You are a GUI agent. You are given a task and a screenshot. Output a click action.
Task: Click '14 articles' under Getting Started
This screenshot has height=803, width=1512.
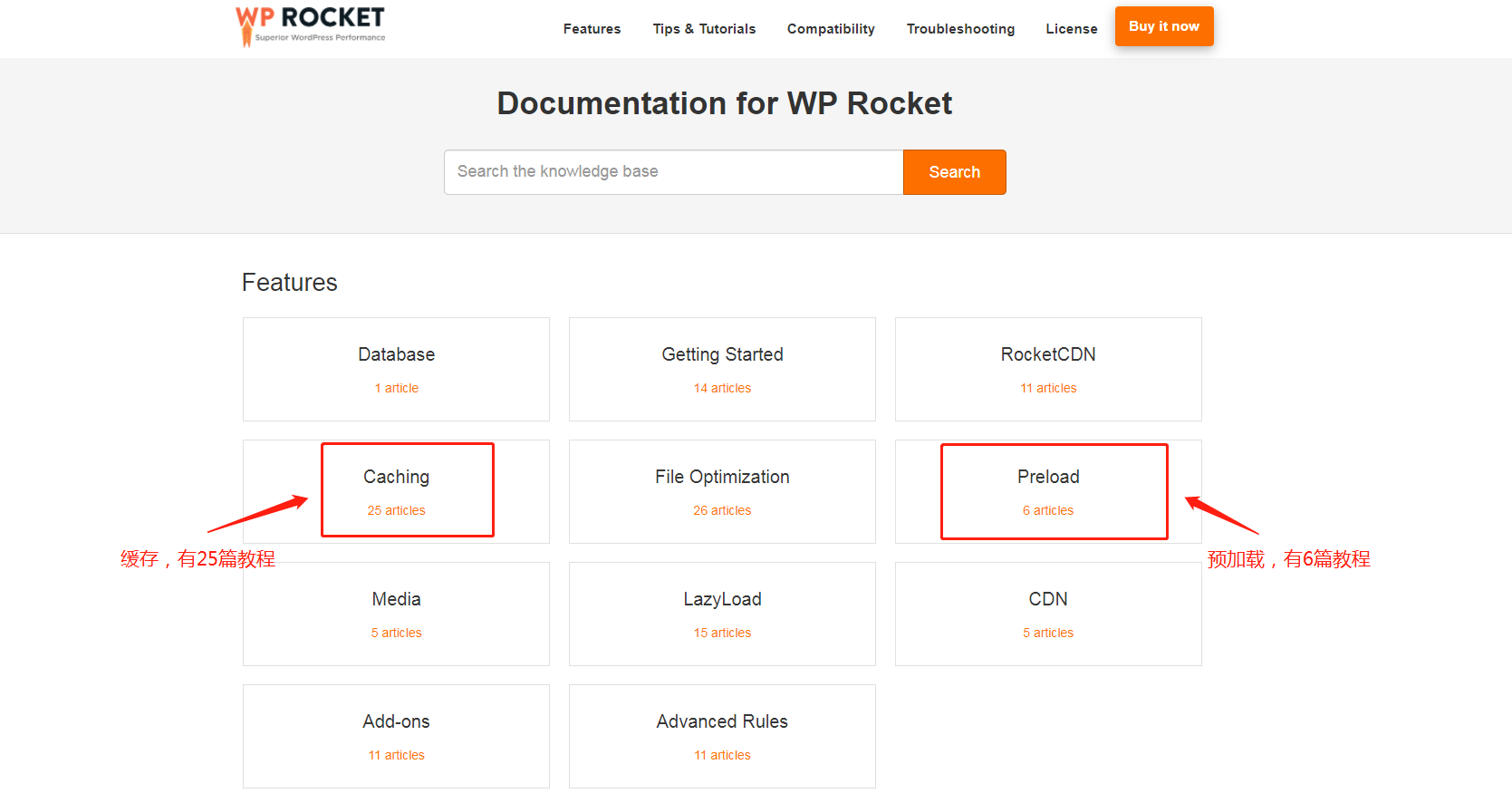[x=722, y=388]
